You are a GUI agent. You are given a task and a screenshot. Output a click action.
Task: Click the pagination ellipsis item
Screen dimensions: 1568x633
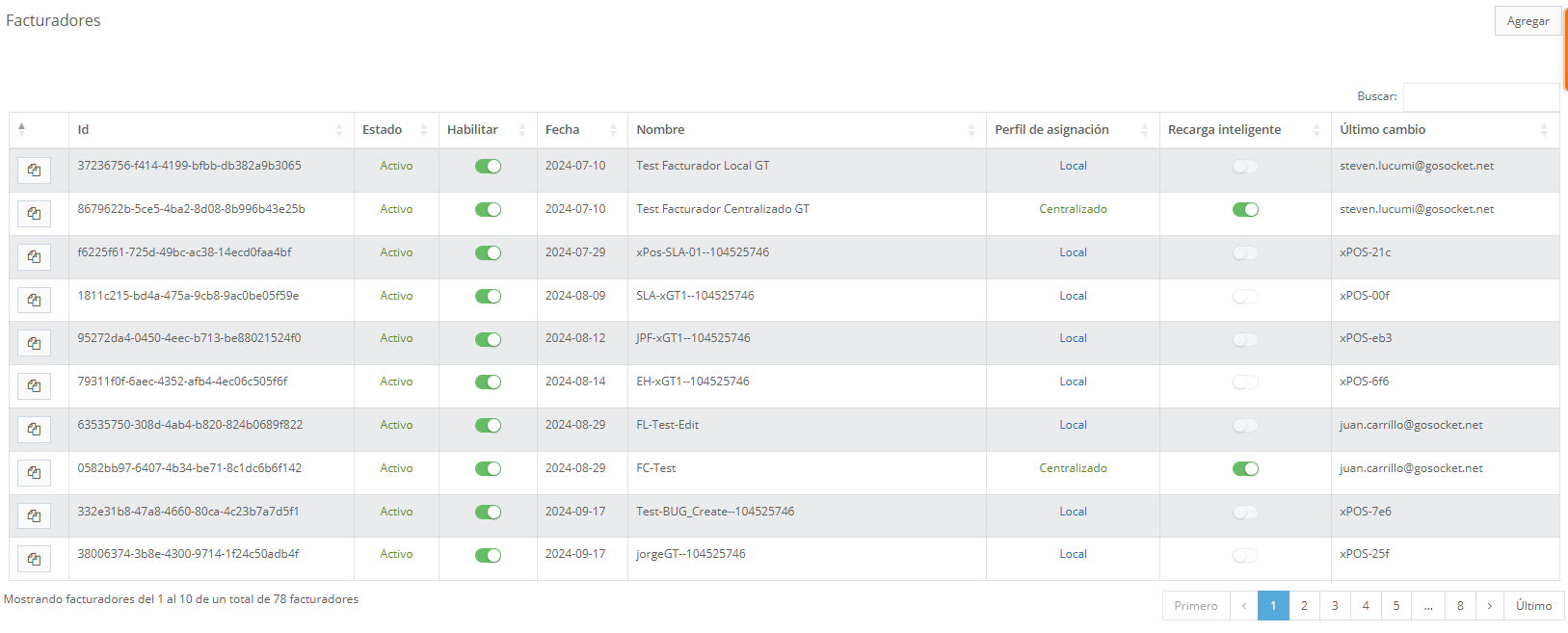tap(1428, 605)
